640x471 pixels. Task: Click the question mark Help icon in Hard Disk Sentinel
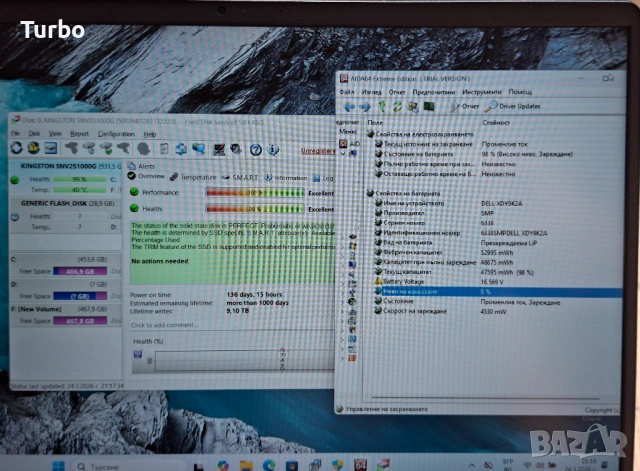(x=256, y=150)
